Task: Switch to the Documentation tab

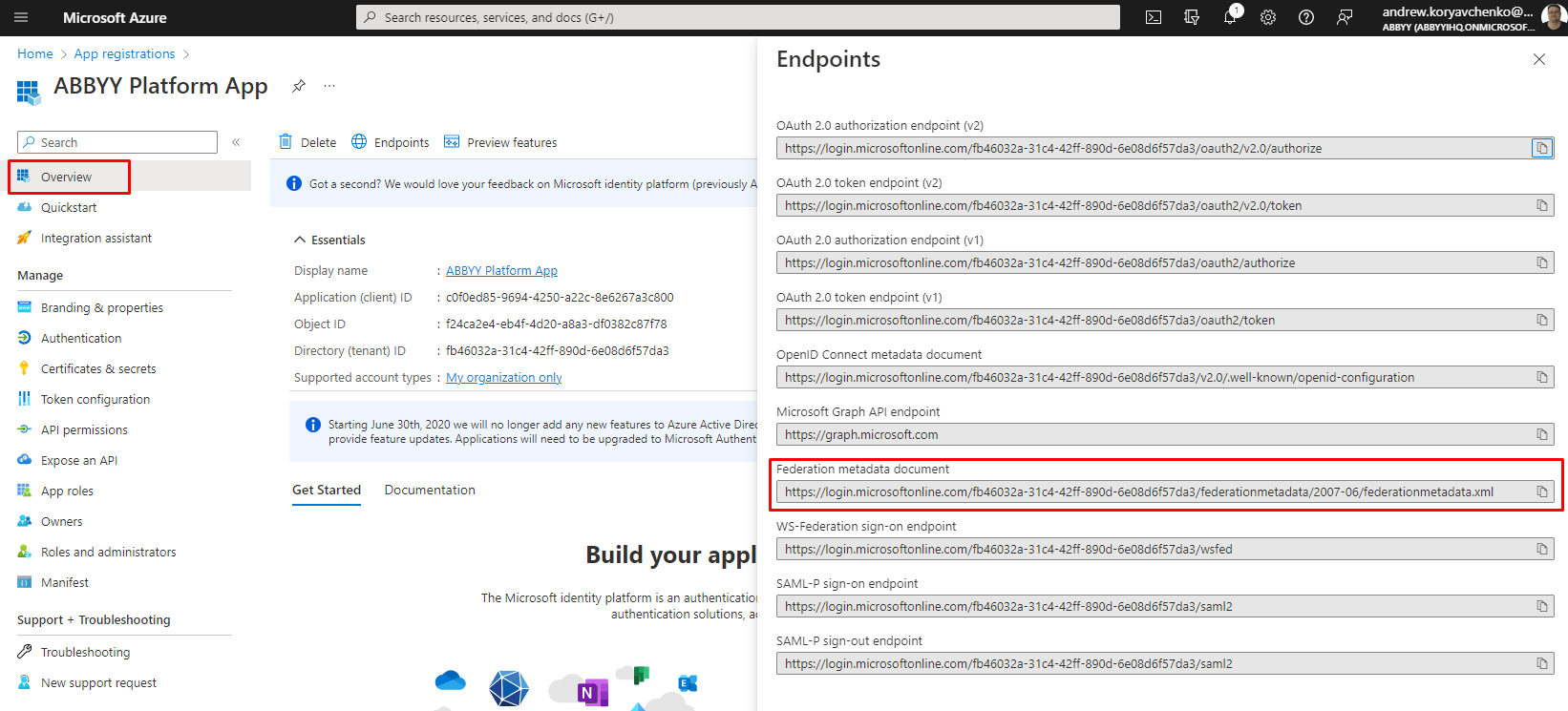Action: click(430, 490)
